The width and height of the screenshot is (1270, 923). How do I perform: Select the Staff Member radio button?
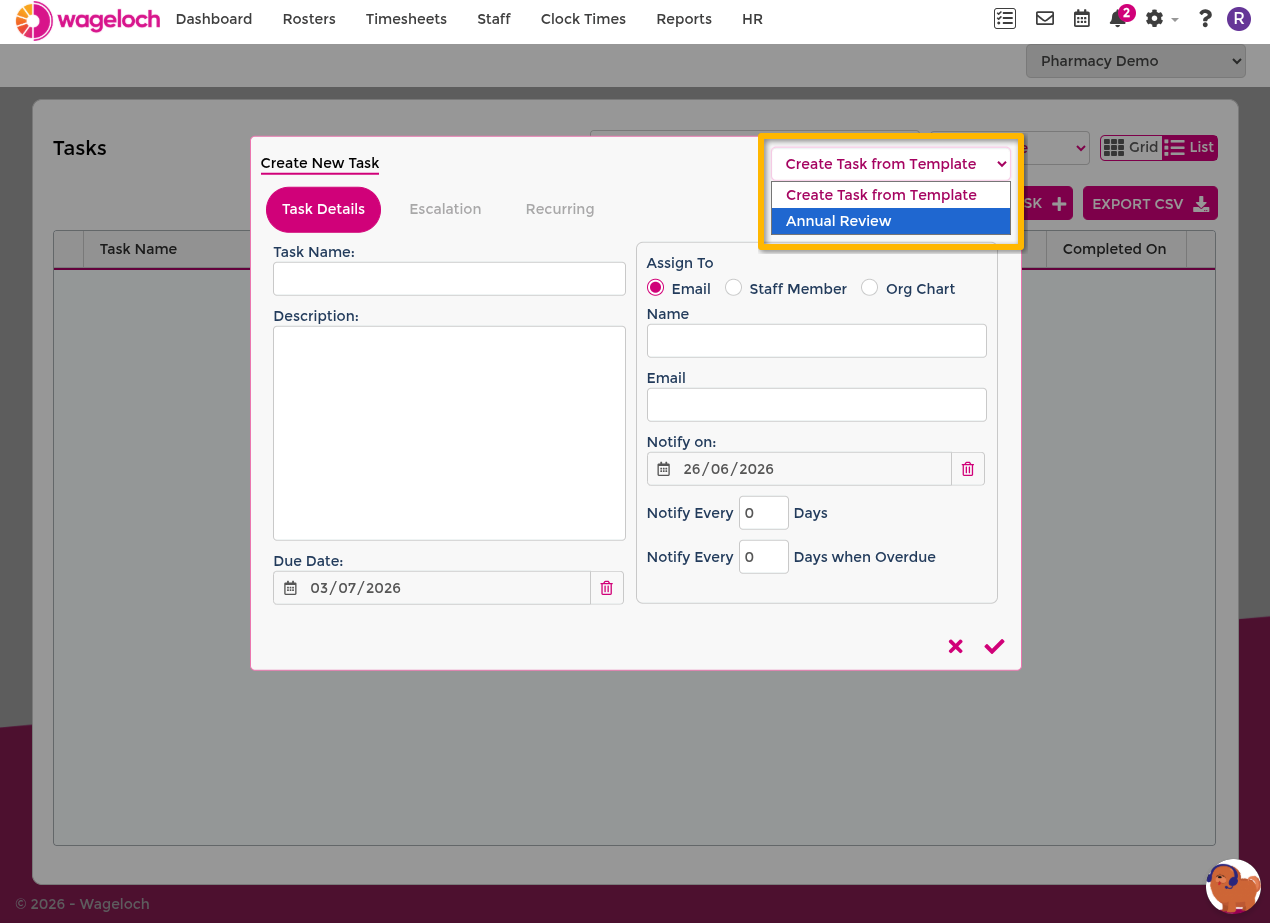click(x=733, y=288)
